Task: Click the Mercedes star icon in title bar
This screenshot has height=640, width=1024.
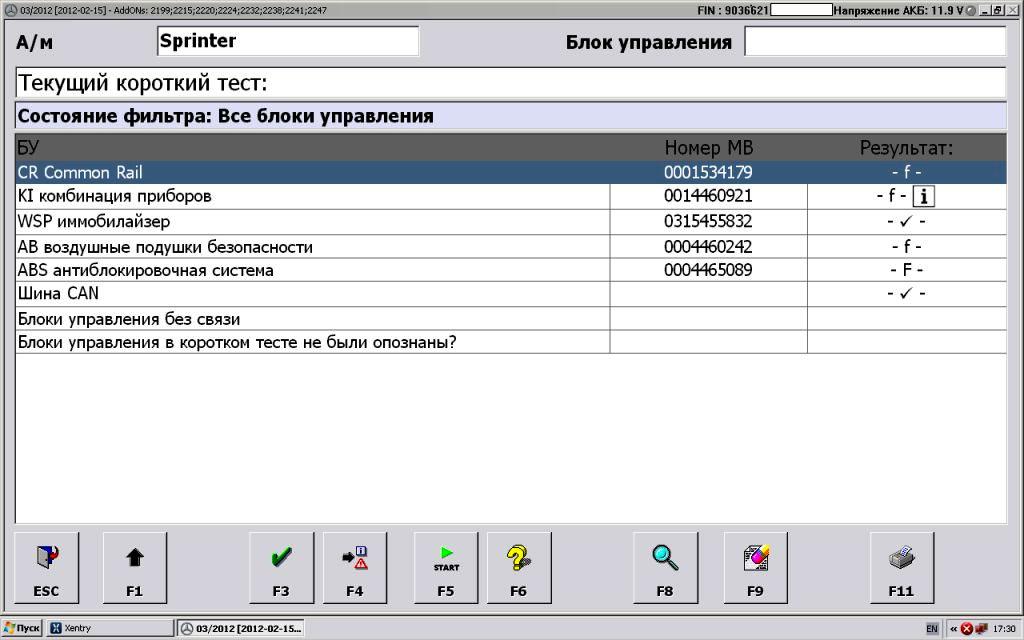Action: (10, 10)
